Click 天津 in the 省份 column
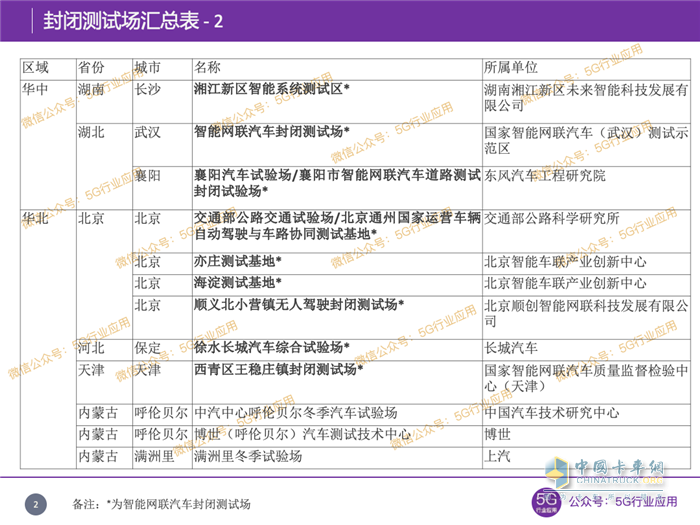Viewport: 700px width, 525px height. [x=104, y=382]
